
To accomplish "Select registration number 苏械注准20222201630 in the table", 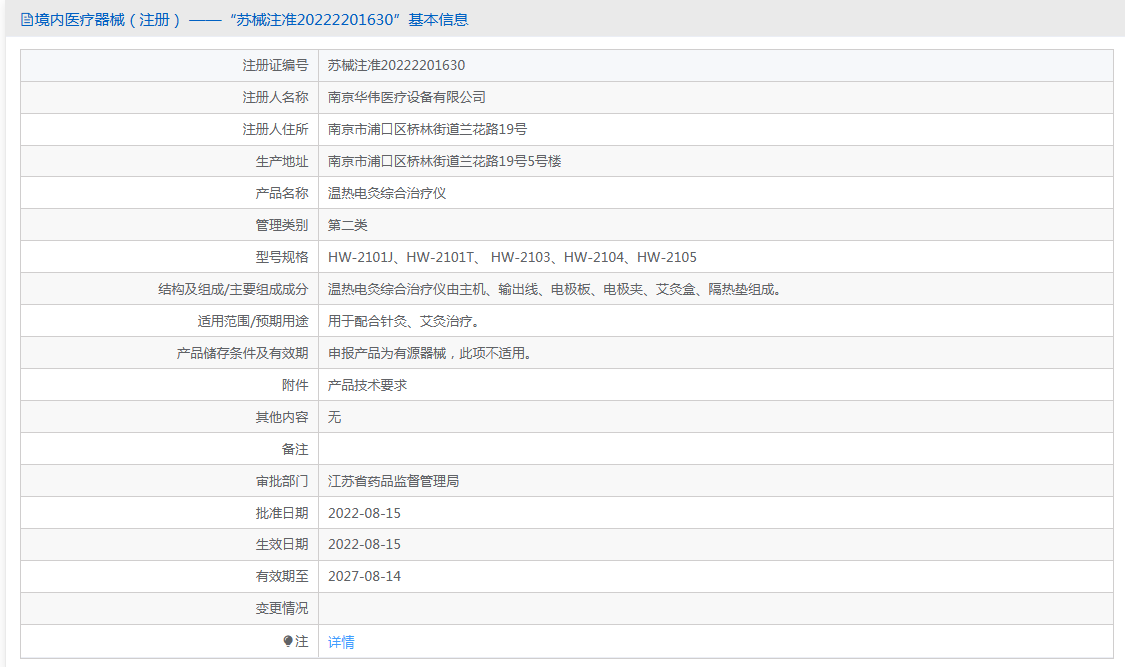I will coord(396,65).
